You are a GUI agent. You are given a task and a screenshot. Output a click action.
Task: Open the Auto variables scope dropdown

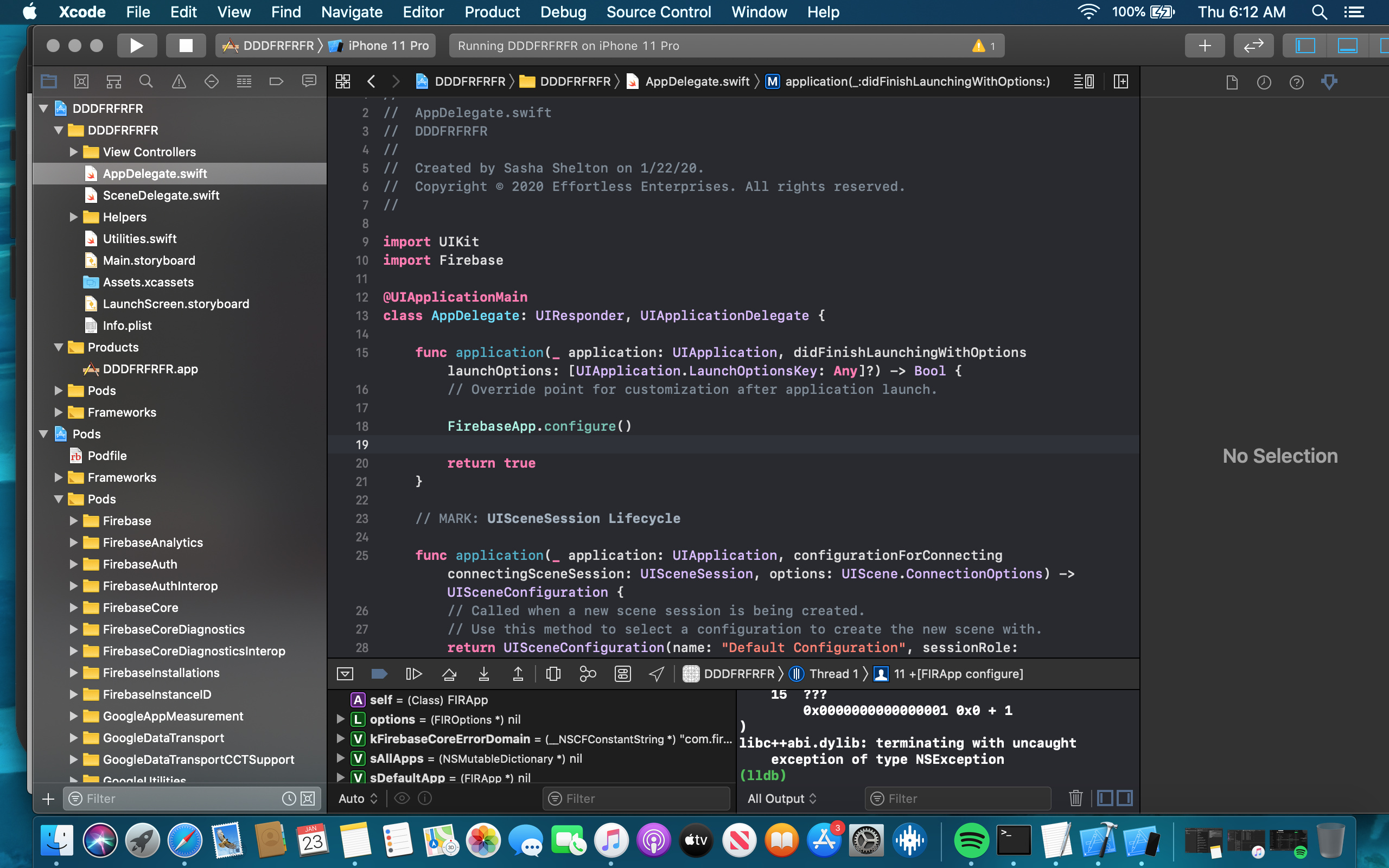[358, 799]
